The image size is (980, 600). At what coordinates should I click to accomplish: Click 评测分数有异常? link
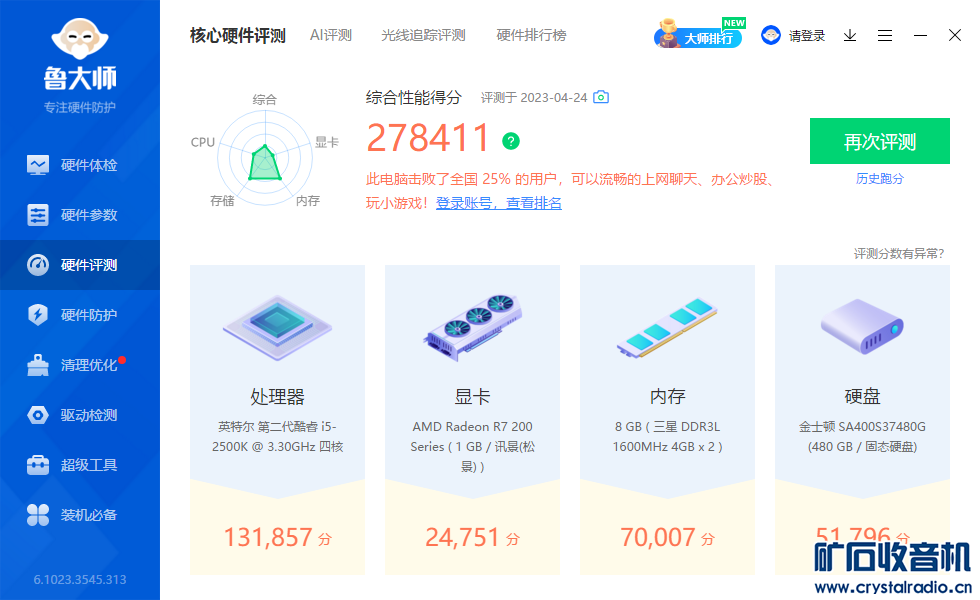[899, 253]
